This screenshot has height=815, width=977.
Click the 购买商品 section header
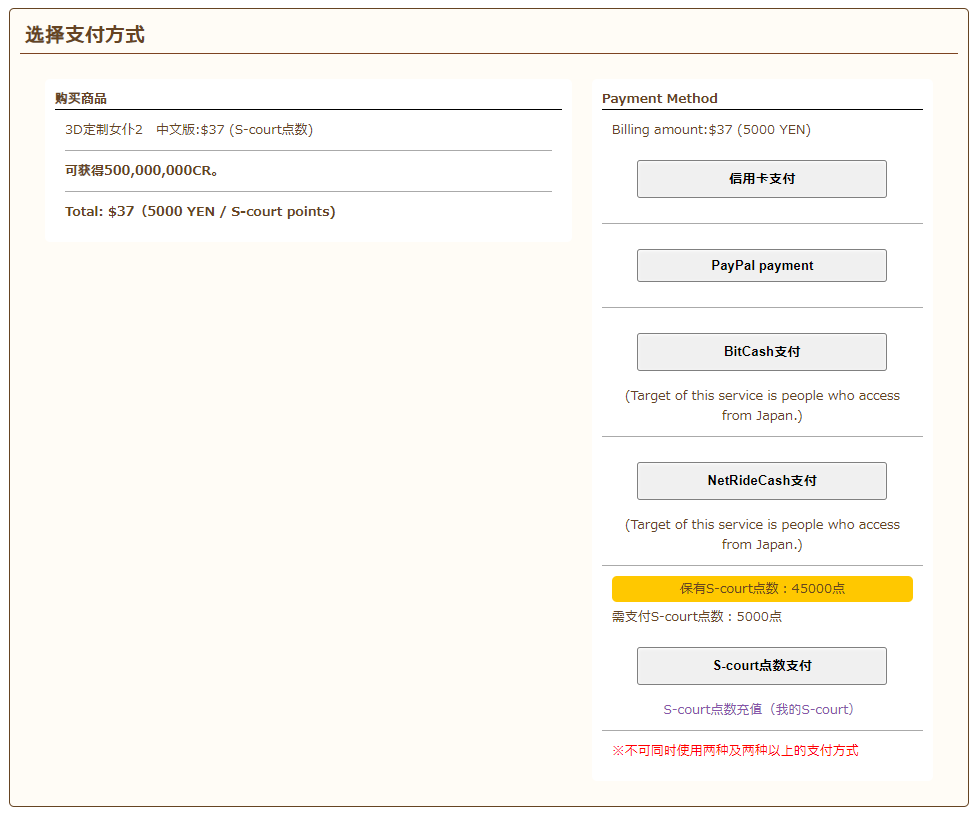tap(81, 98)
